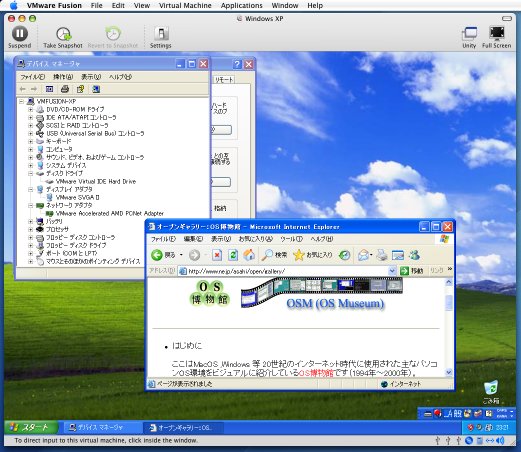The height and width of the screenshot is (452, 521).
Task: Click the Mail icon in Internet Explorer toolbar
Action: pyautogui.click(x=364, y=255)
